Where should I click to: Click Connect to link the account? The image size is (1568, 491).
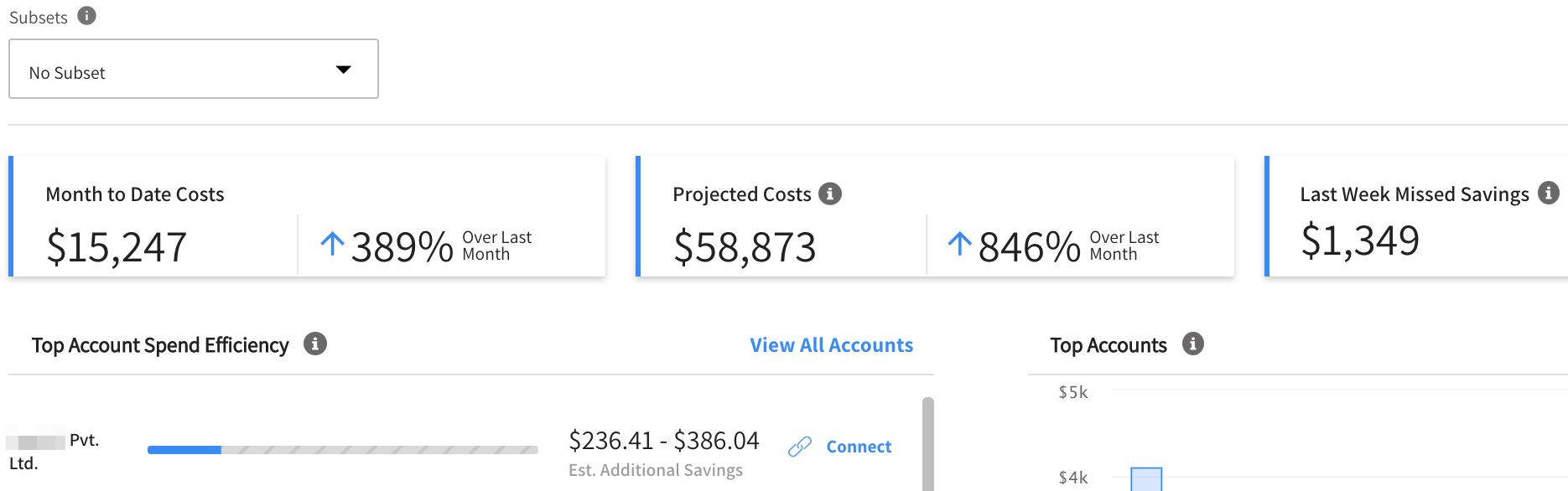coord(859,446)
